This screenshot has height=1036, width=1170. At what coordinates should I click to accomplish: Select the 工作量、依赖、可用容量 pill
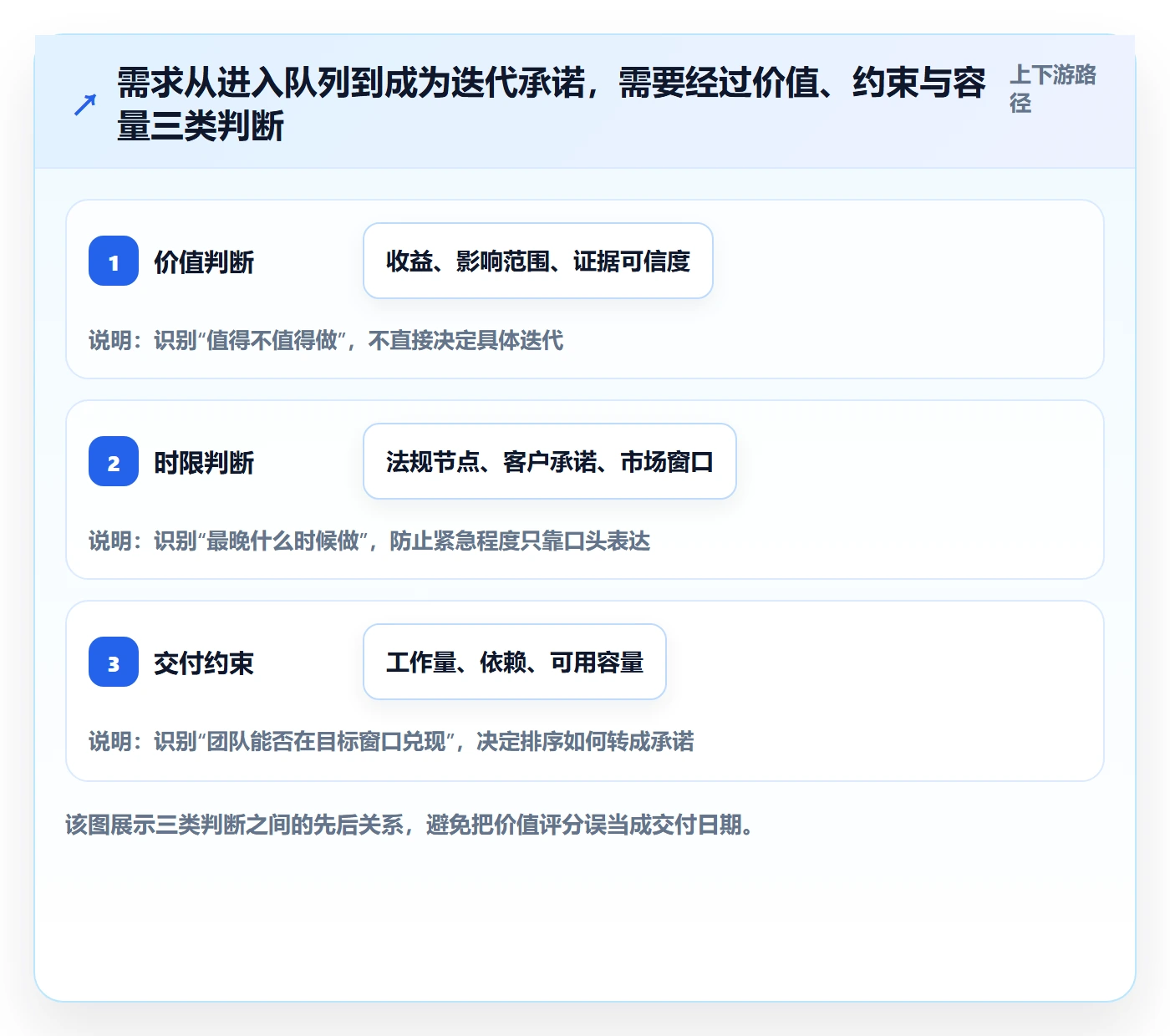[515, 662]
